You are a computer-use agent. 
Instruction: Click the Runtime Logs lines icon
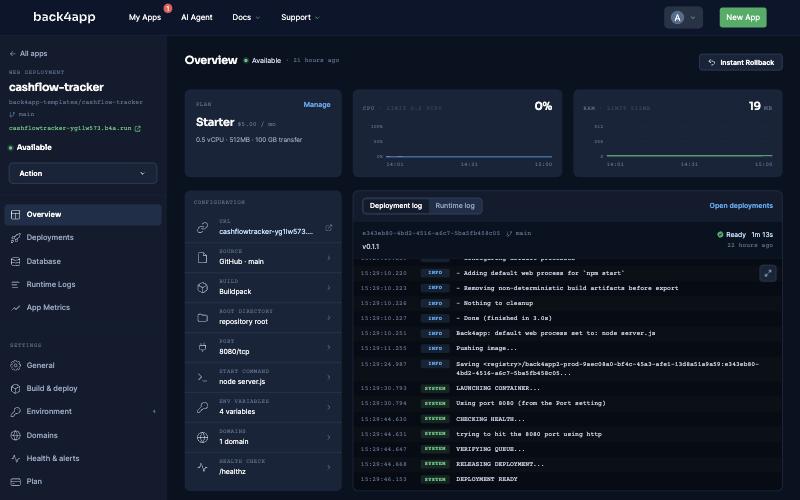click(x=15, y=285)
